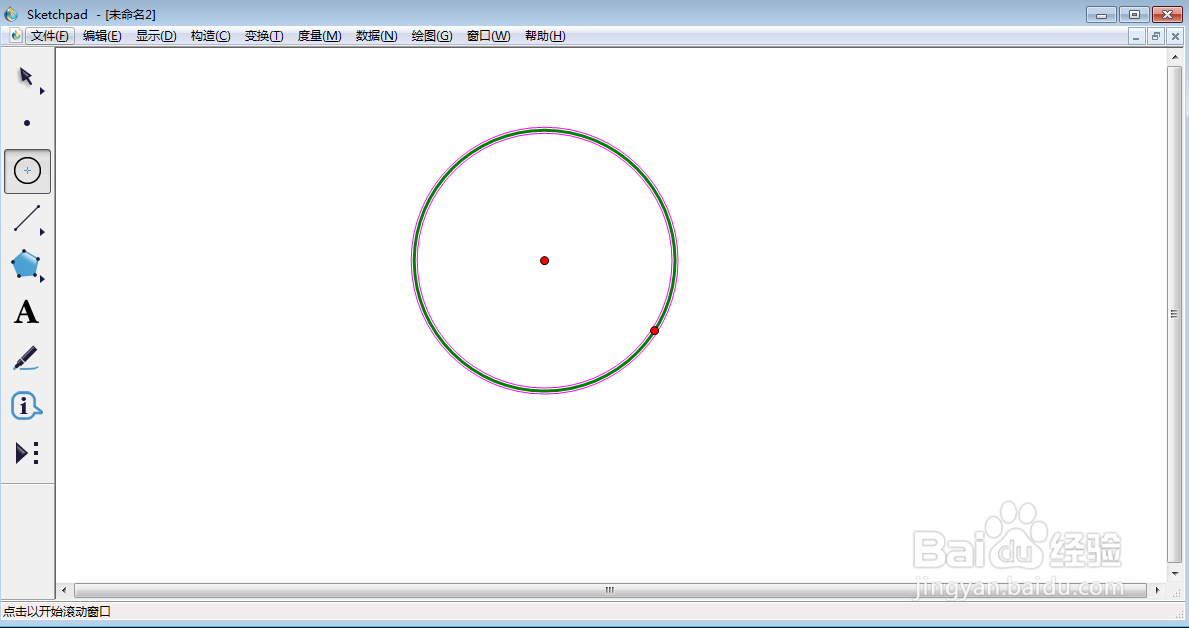Click the horizontal scrollbar left arrow
Image resolution: width=1189 pixels, height=628 pixels.
pyautogui.click(x=64, y=590)
